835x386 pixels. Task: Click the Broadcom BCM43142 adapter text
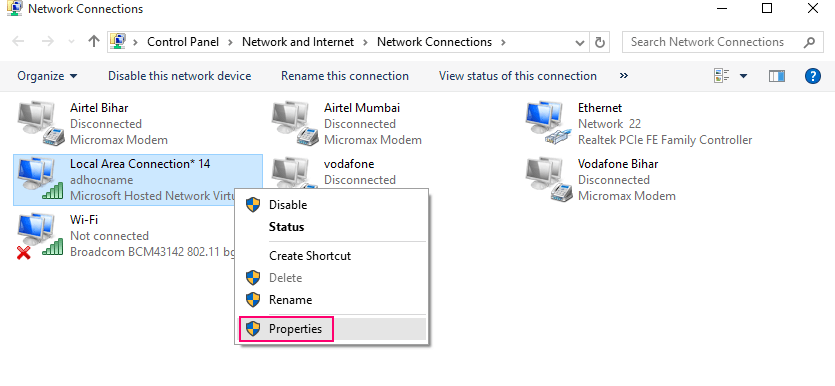pyautogui.click(x=152, y=252)
